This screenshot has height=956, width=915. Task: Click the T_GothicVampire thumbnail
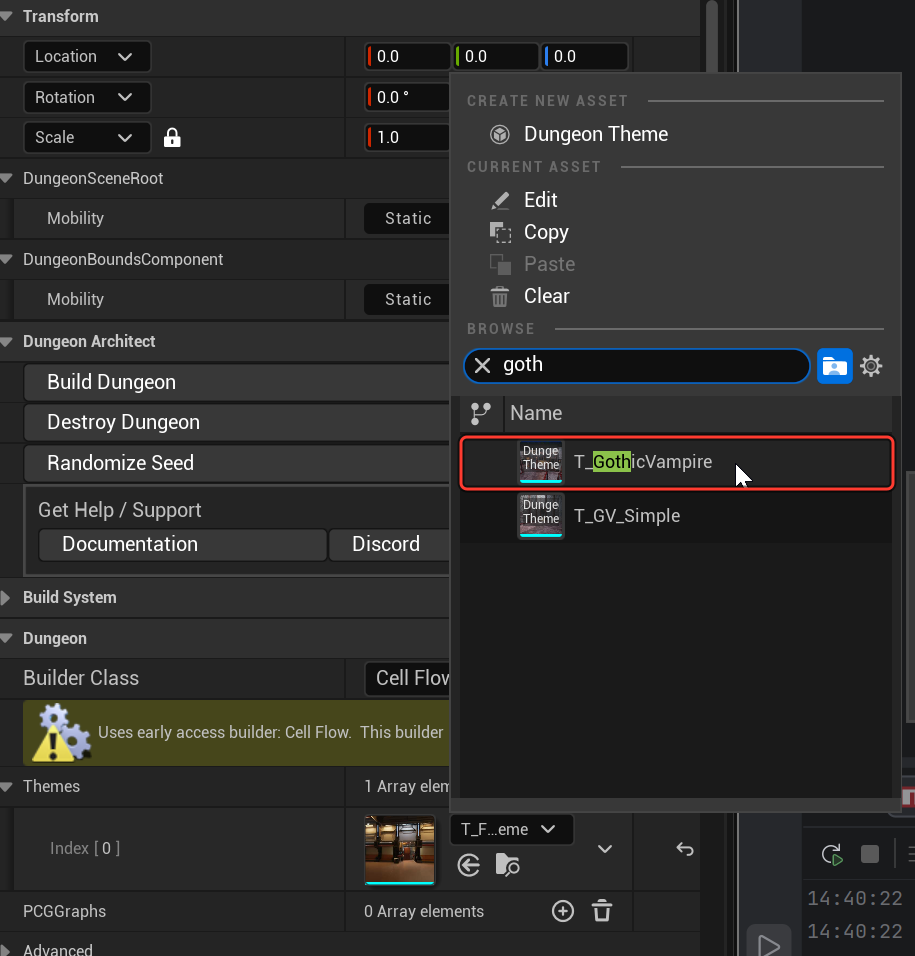pos(541,463)
